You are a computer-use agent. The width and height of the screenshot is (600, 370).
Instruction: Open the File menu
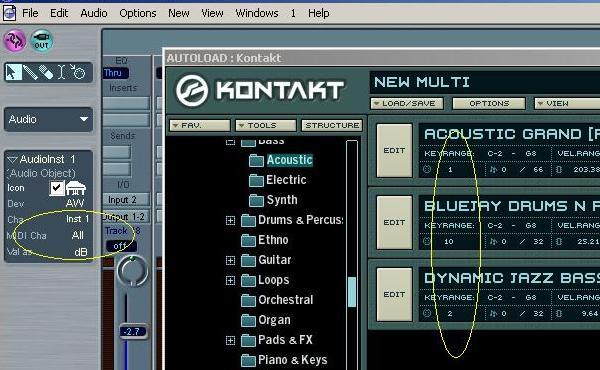point(30,13)
